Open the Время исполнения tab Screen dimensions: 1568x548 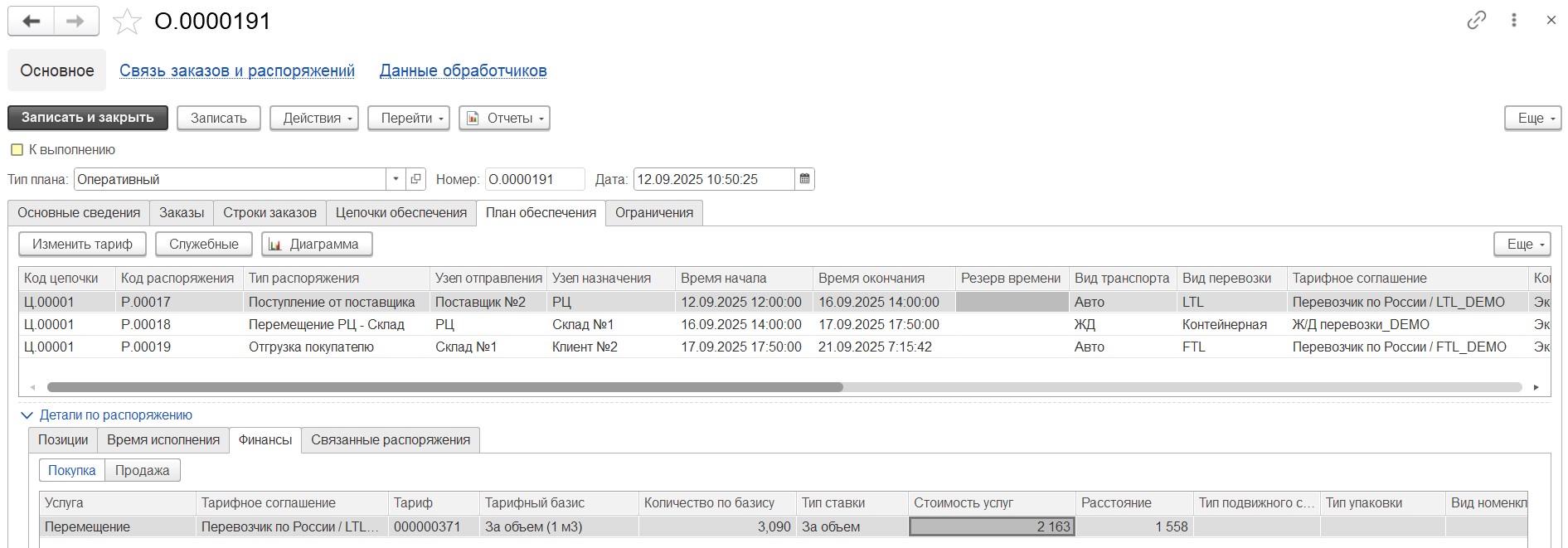coord(163,440)
